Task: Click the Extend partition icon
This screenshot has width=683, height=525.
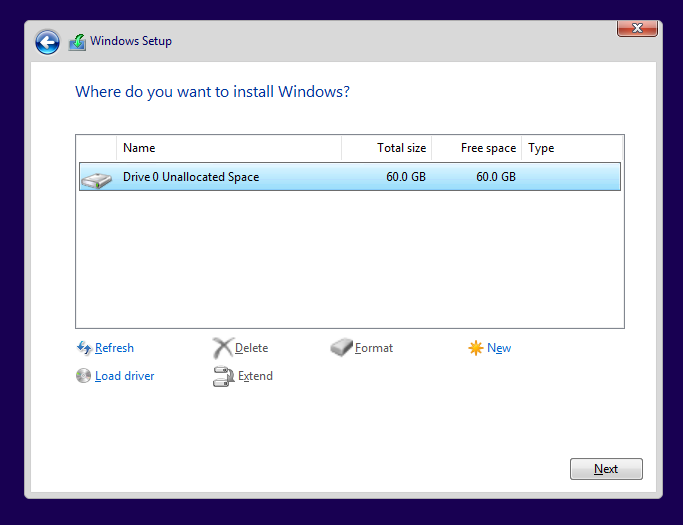Action: pos(223,376)
